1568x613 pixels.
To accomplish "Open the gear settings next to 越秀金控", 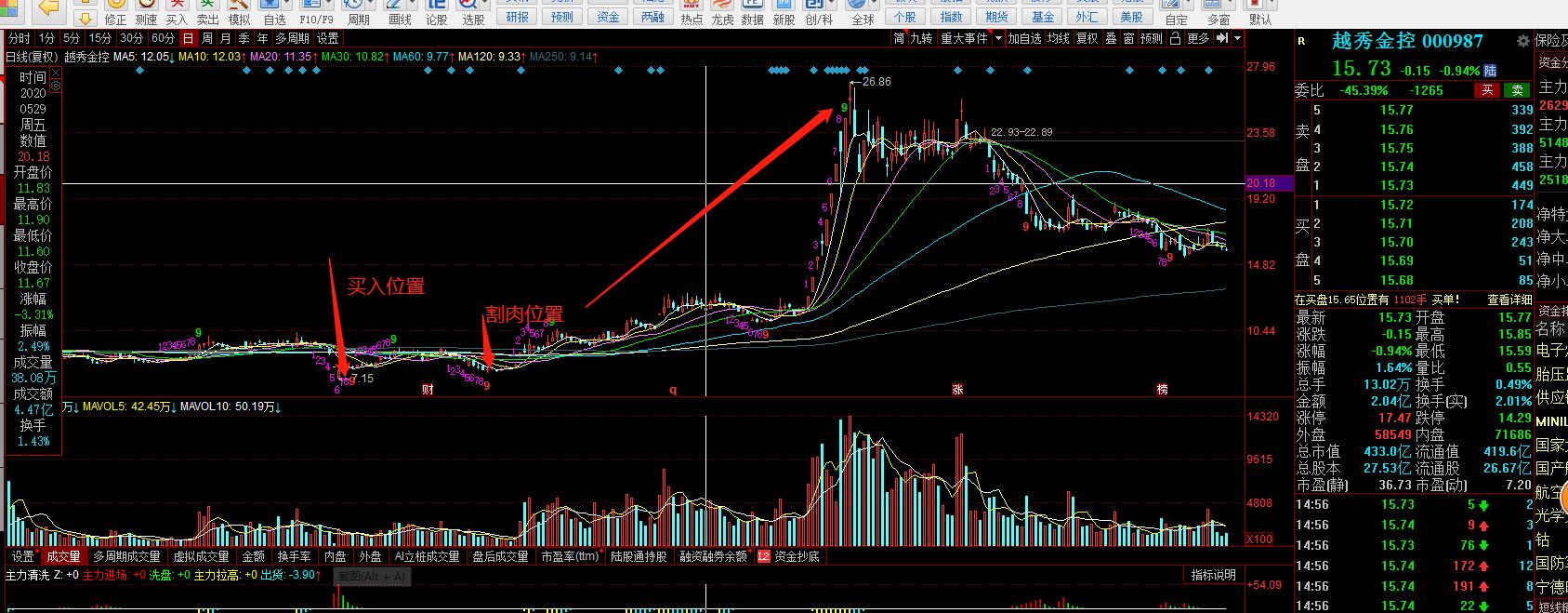I will [x=1522, y=42].
